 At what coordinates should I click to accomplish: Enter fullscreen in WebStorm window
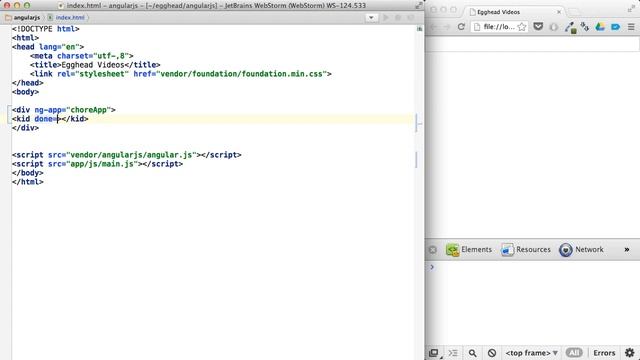tap(419, 5)
